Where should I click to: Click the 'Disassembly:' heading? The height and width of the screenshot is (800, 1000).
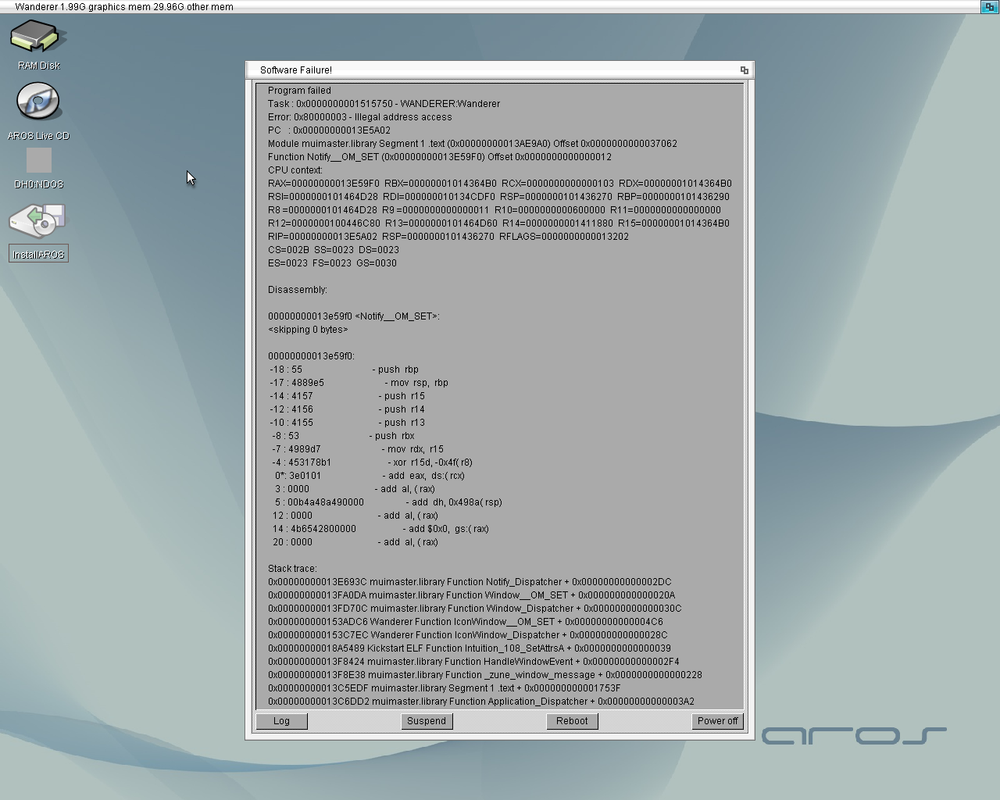297,290
